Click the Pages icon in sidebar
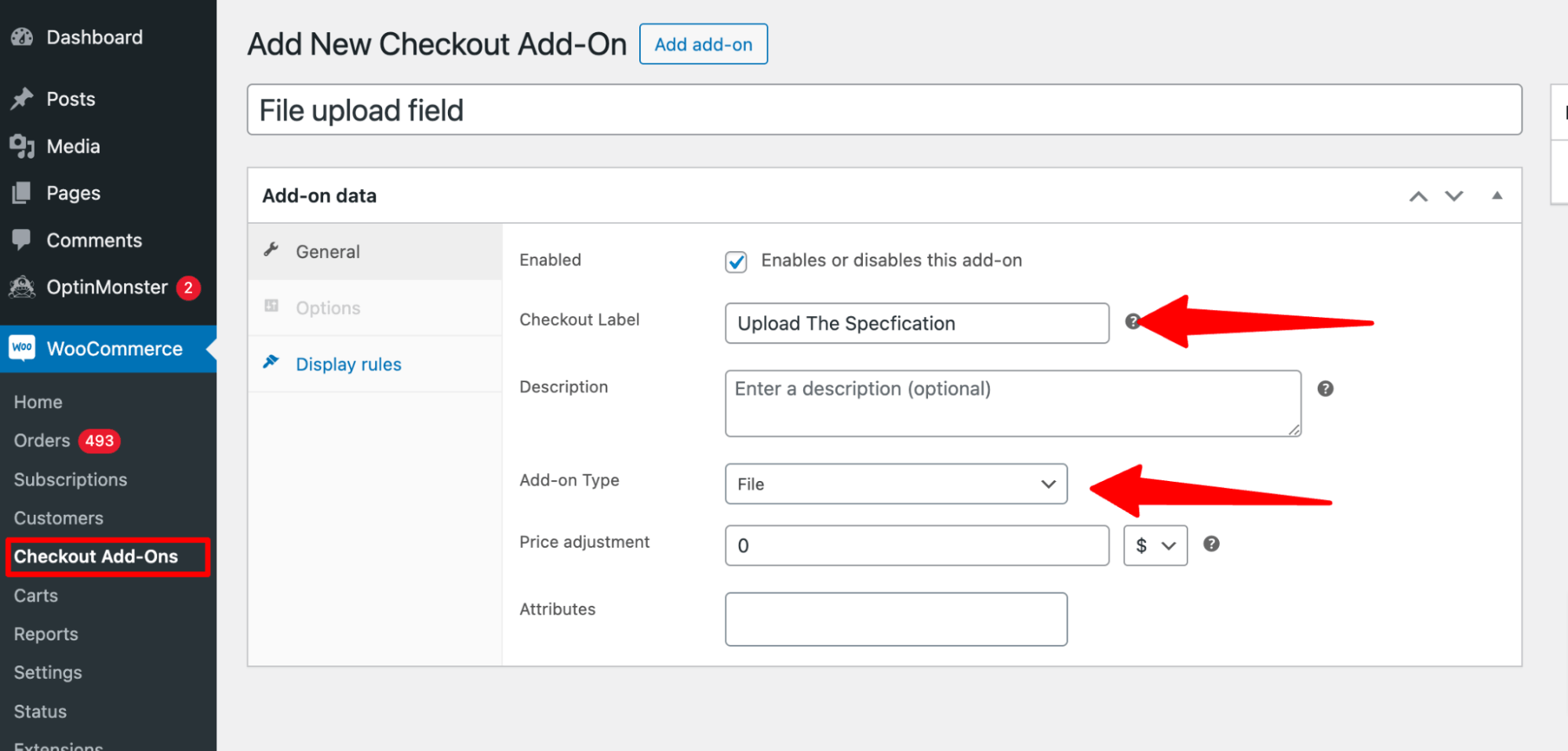Image resolution: width=1568 pixels, height=751 pixels. [x=22, y=193]
